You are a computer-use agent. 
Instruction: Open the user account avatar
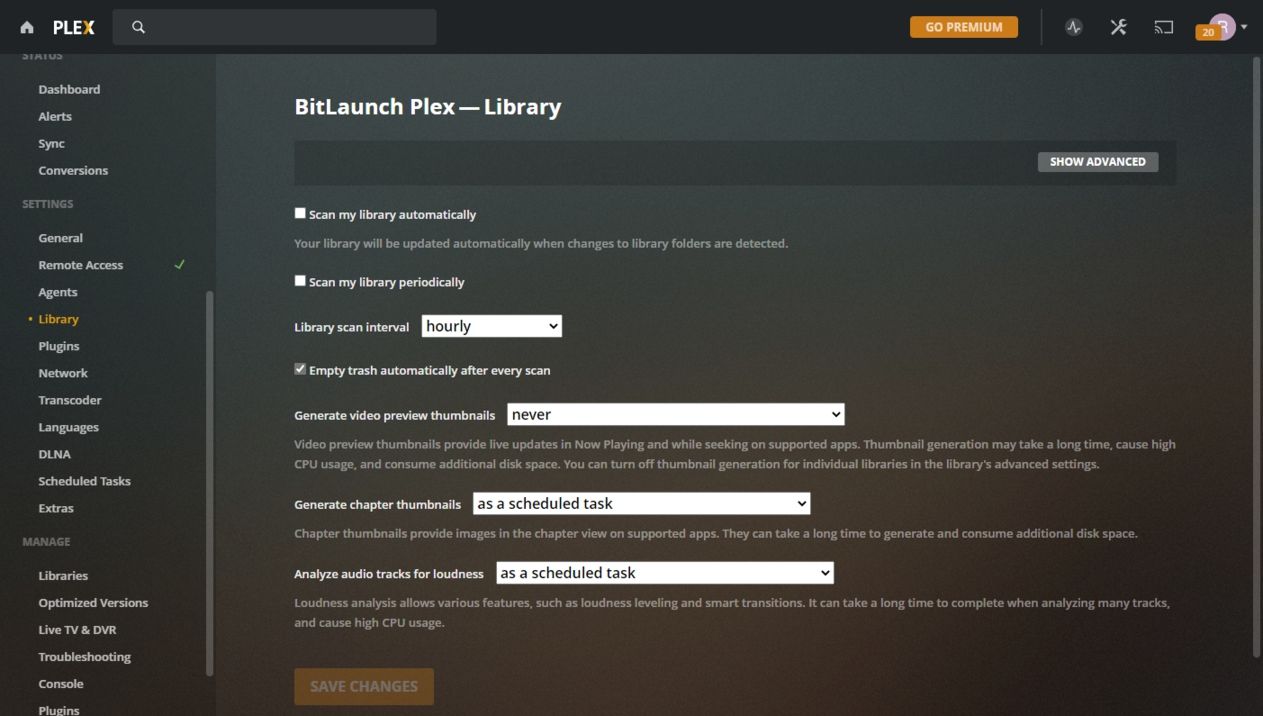[x=1222, y=27]
